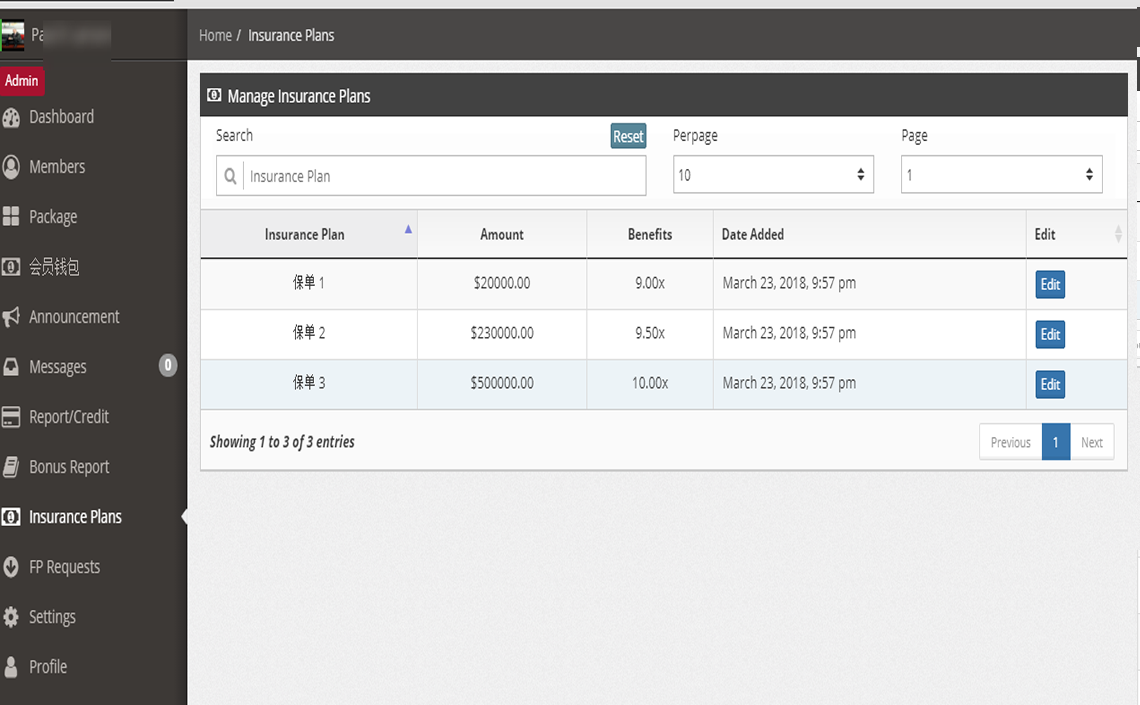Click the Members user icon in sidebar
Viewport: 1140px width, 705px height.
(x=11, y=167)
